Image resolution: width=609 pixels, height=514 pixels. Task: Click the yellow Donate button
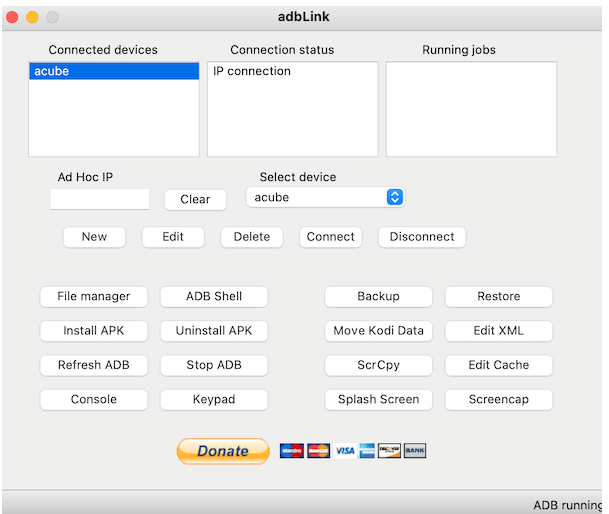click(223, 451)
